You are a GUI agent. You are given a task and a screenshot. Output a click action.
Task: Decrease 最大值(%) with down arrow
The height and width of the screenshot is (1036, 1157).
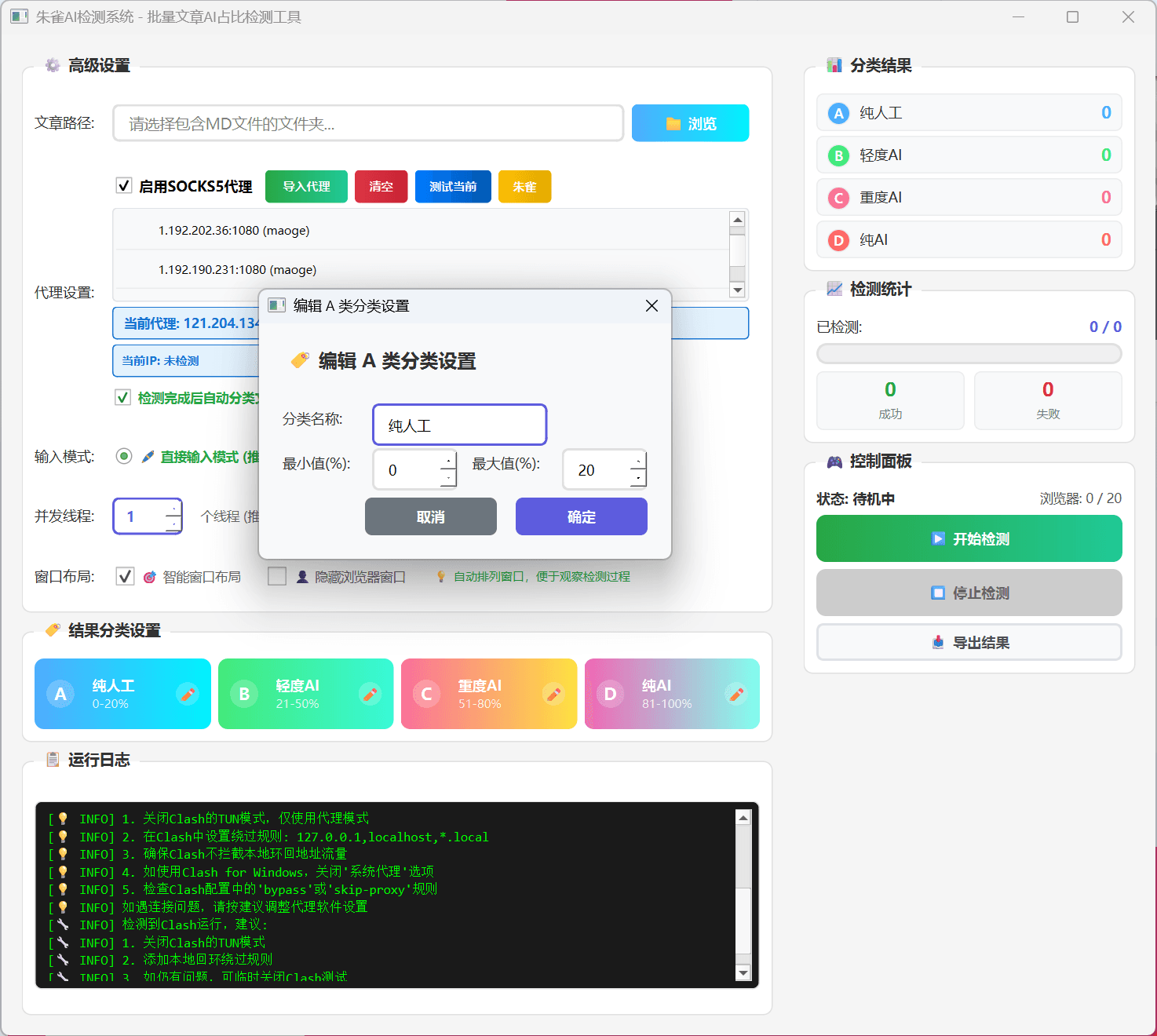point(638,478)
